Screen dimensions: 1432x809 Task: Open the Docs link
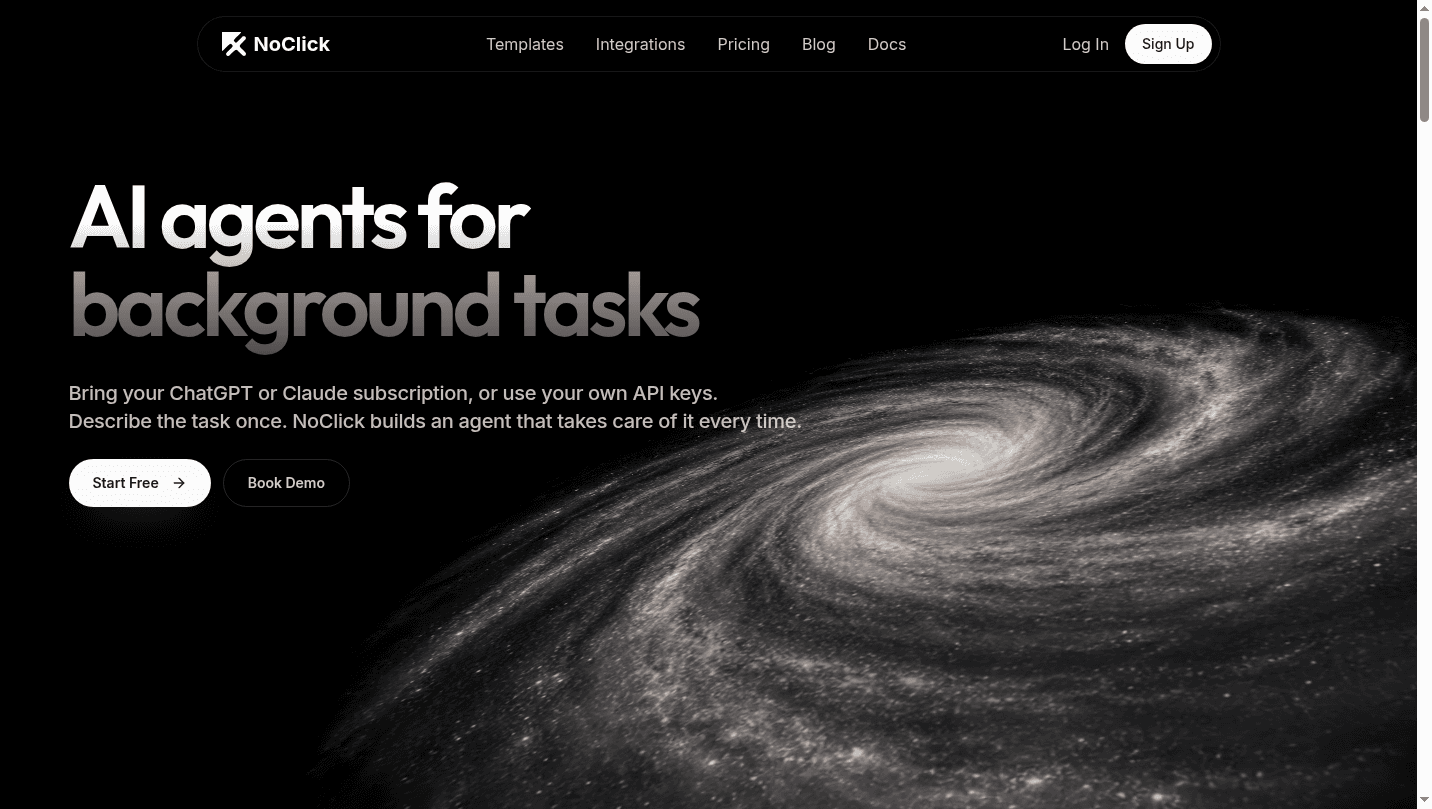[x=887, y=44]
